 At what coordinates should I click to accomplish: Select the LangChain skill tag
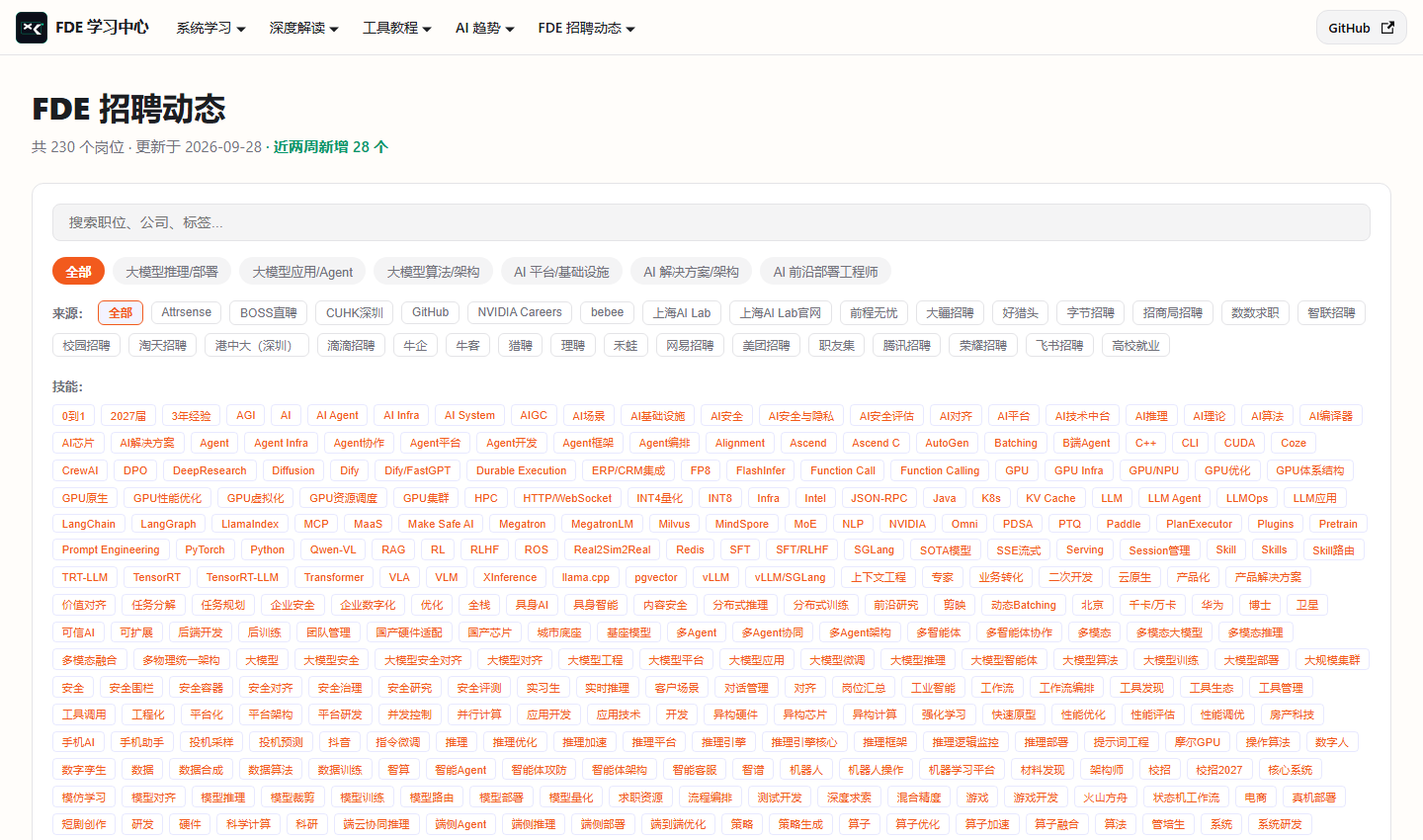tap(89, 525)
